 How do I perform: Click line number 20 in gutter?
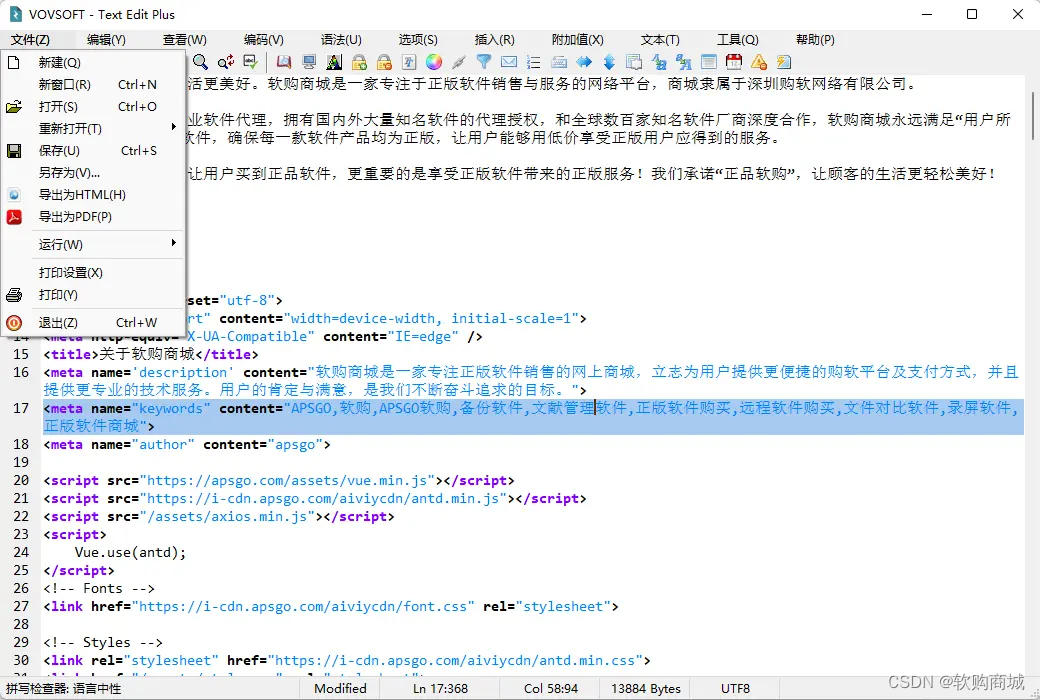(21, 480)
